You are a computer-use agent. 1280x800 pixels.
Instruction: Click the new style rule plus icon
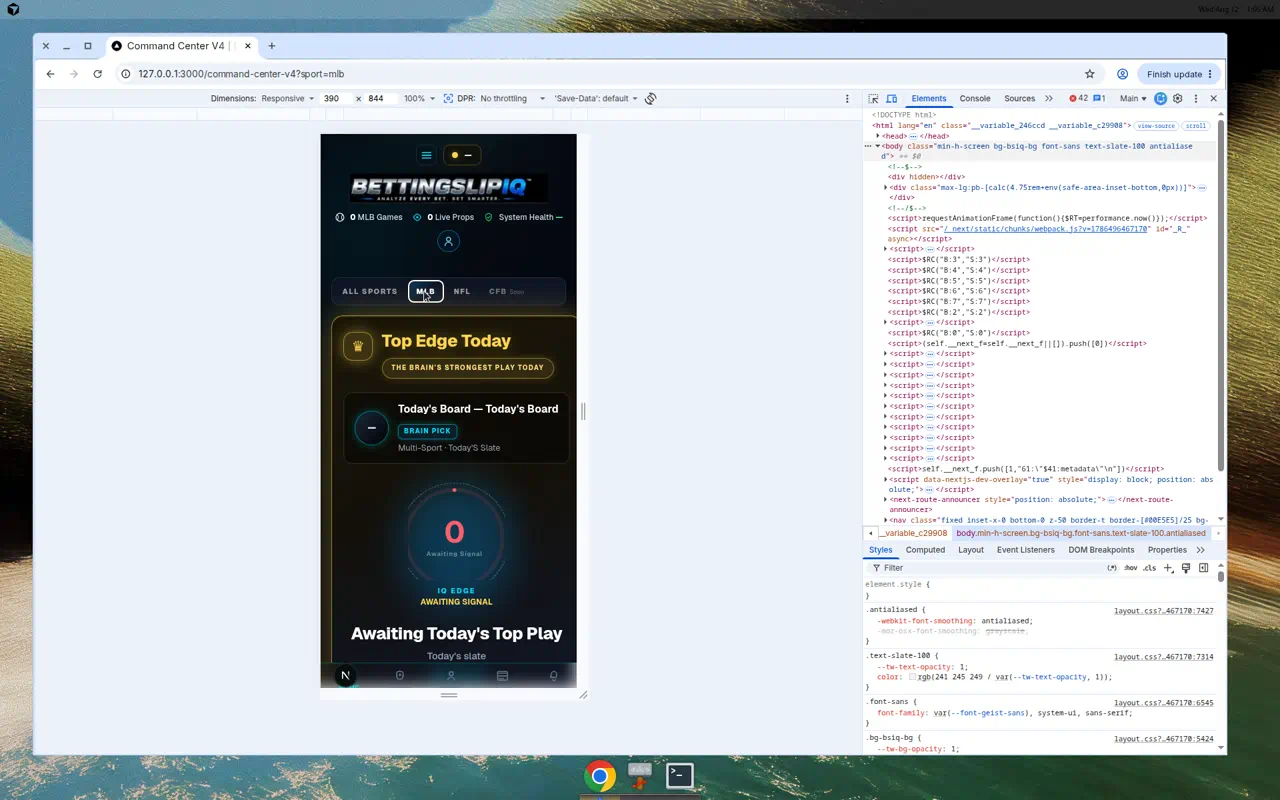coord(1168,568)
